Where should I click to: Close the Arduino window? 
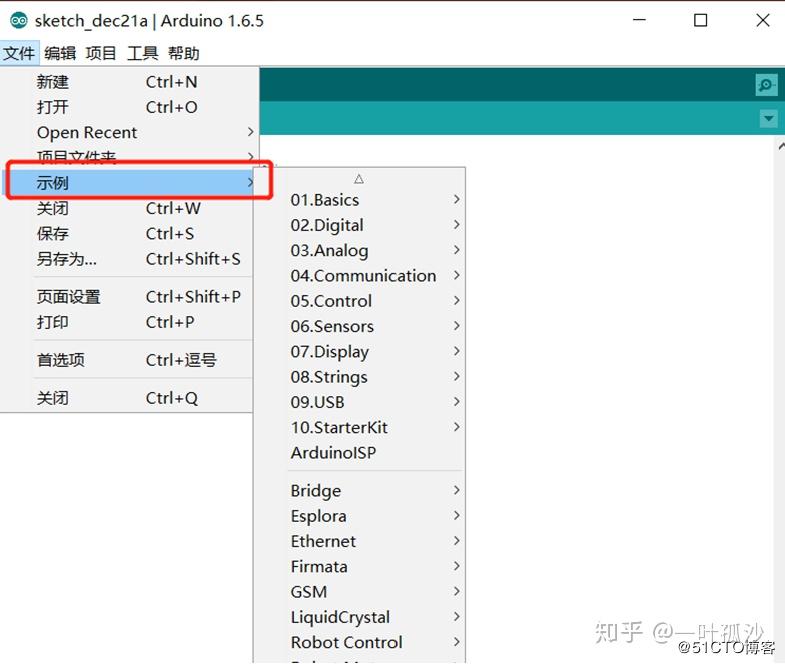[x=762, y=20]
